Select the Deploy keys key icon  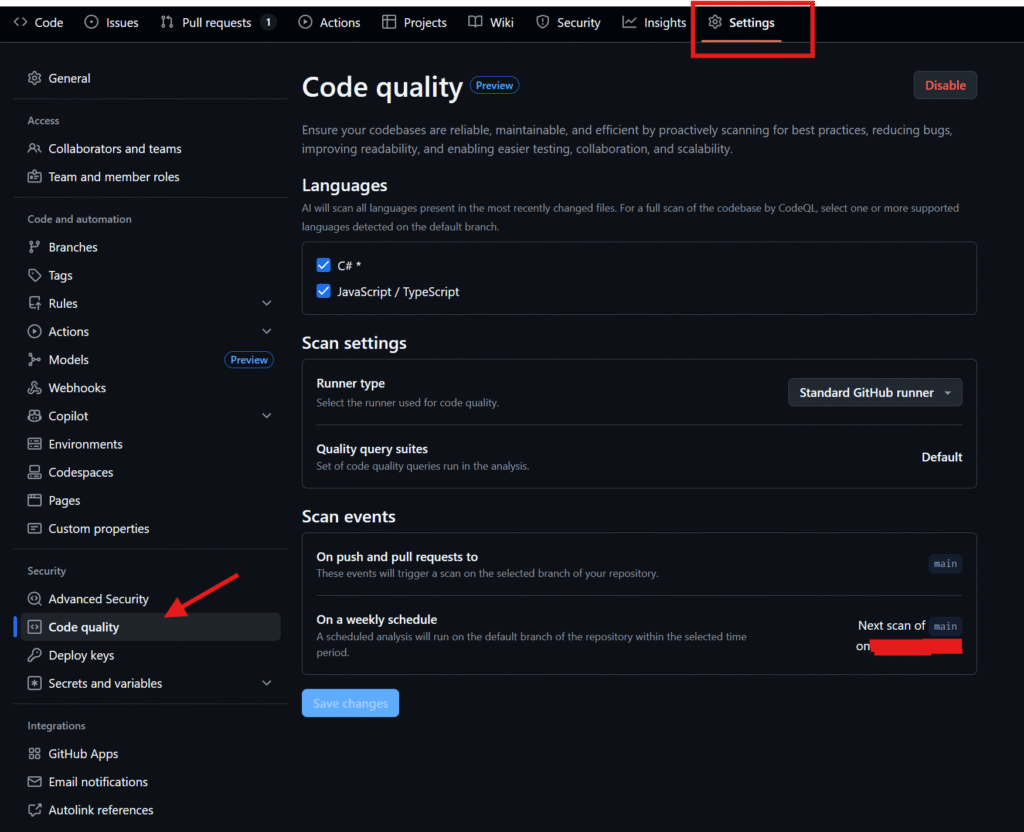click(x=35, y=656)
